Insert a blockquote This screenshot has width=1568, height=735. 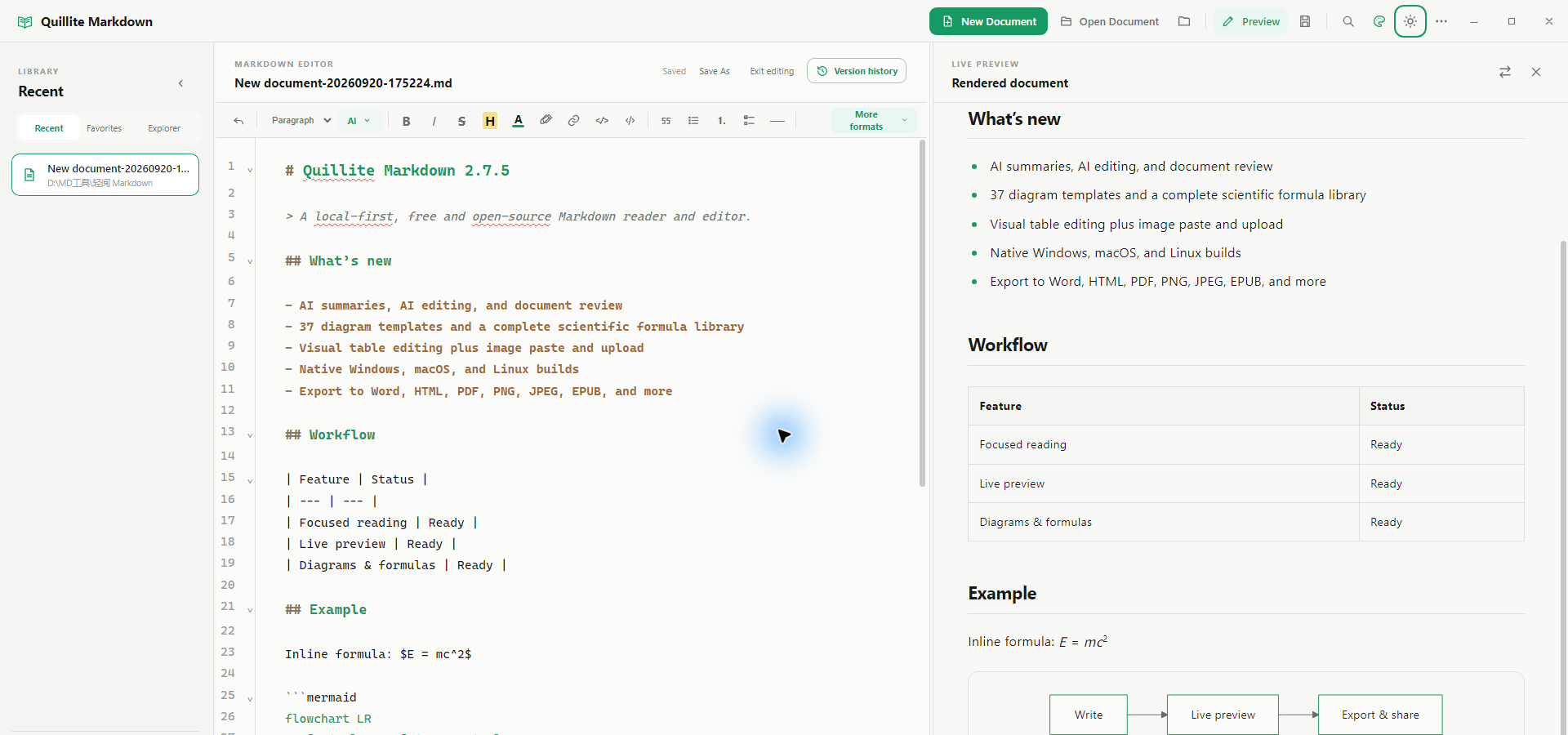pos(666,121)
